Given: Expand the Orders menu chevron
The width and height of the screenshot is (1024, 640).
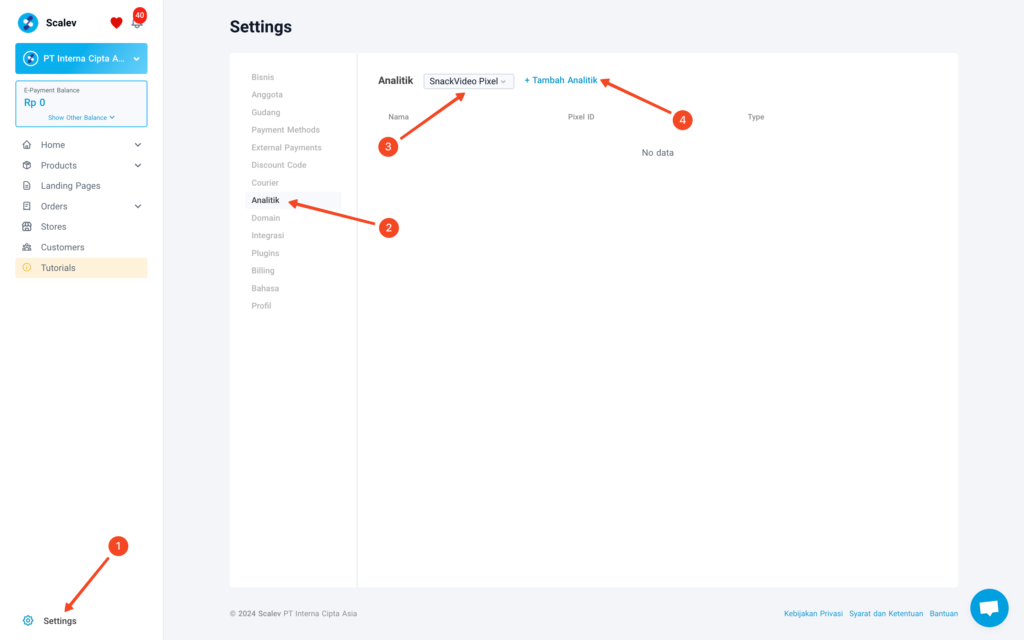Looking at the screenshot, I should [138, 206].
